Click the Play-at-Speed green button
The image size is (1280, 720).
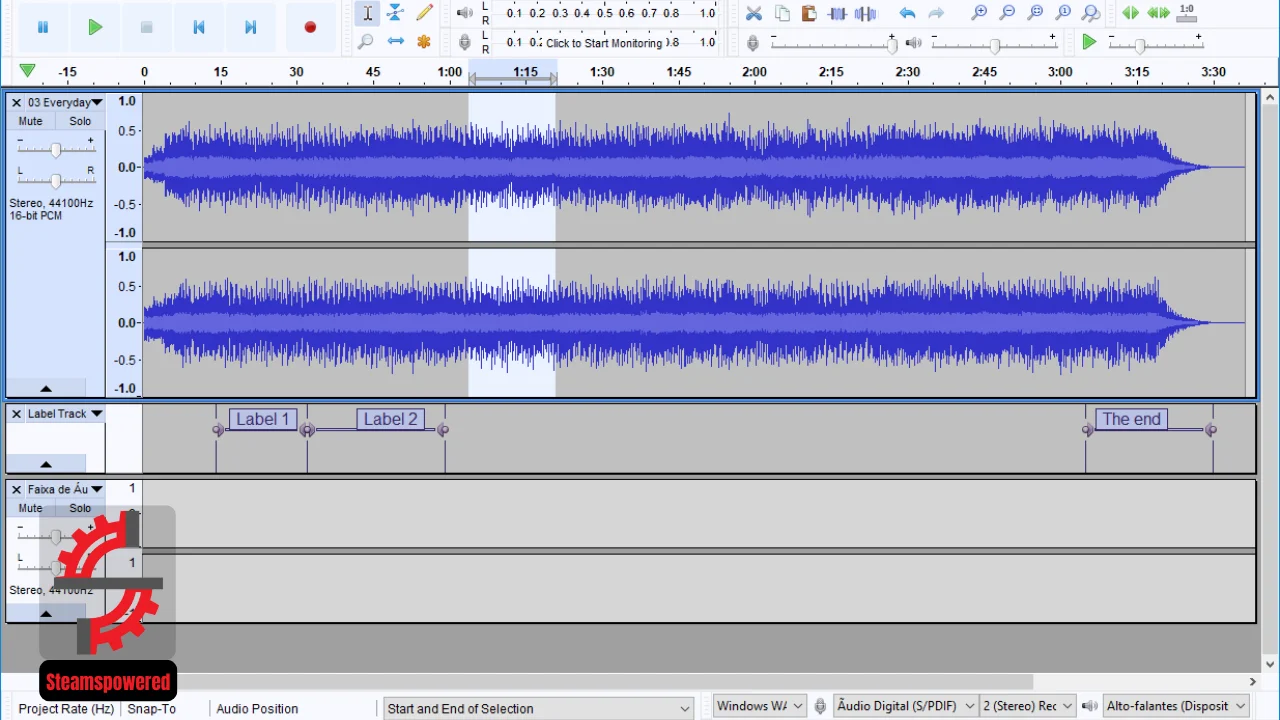1089,42
